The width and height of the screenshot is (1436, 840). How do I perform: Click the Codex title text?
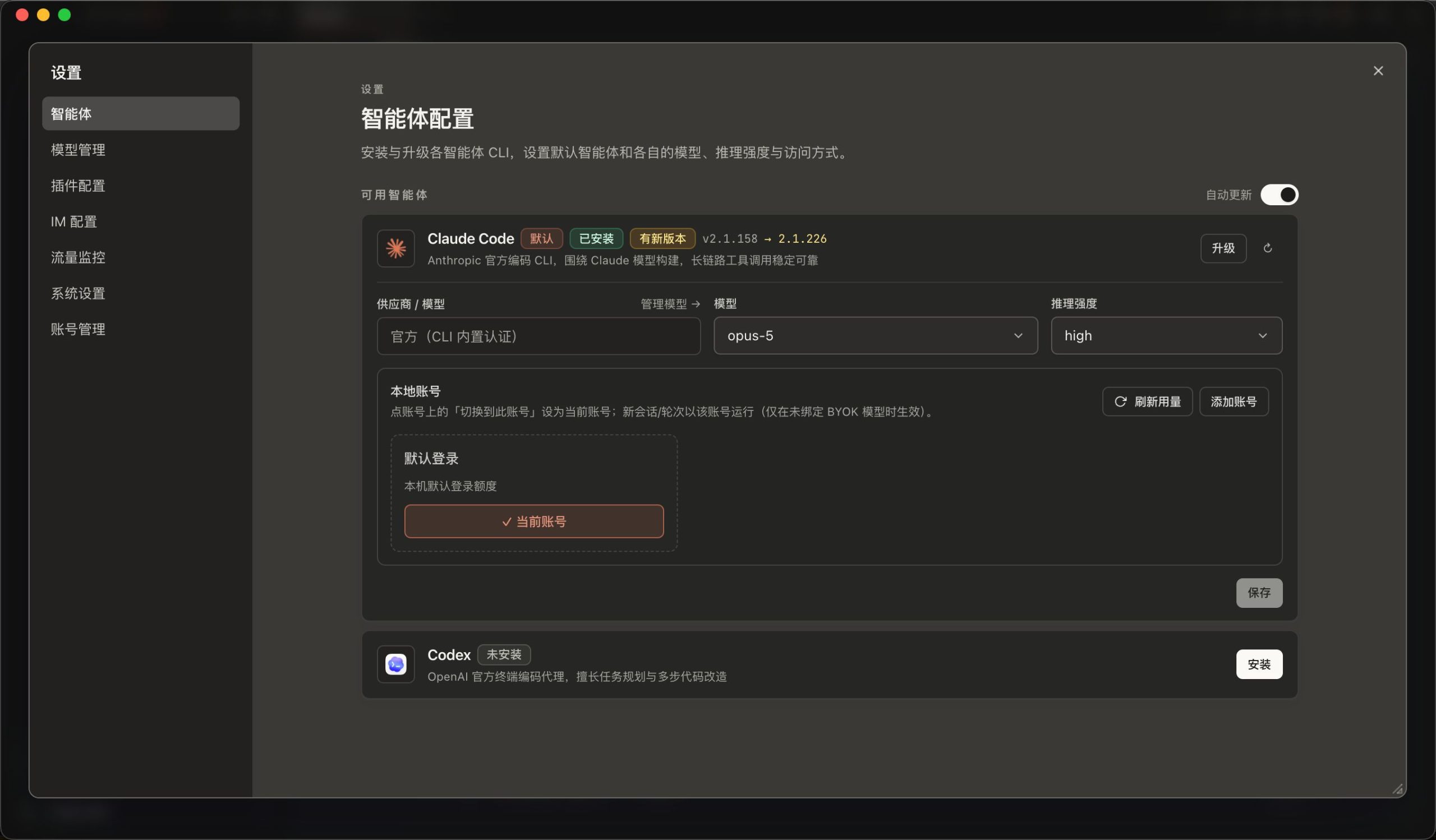pyautogui.click(x=449, y=655)
